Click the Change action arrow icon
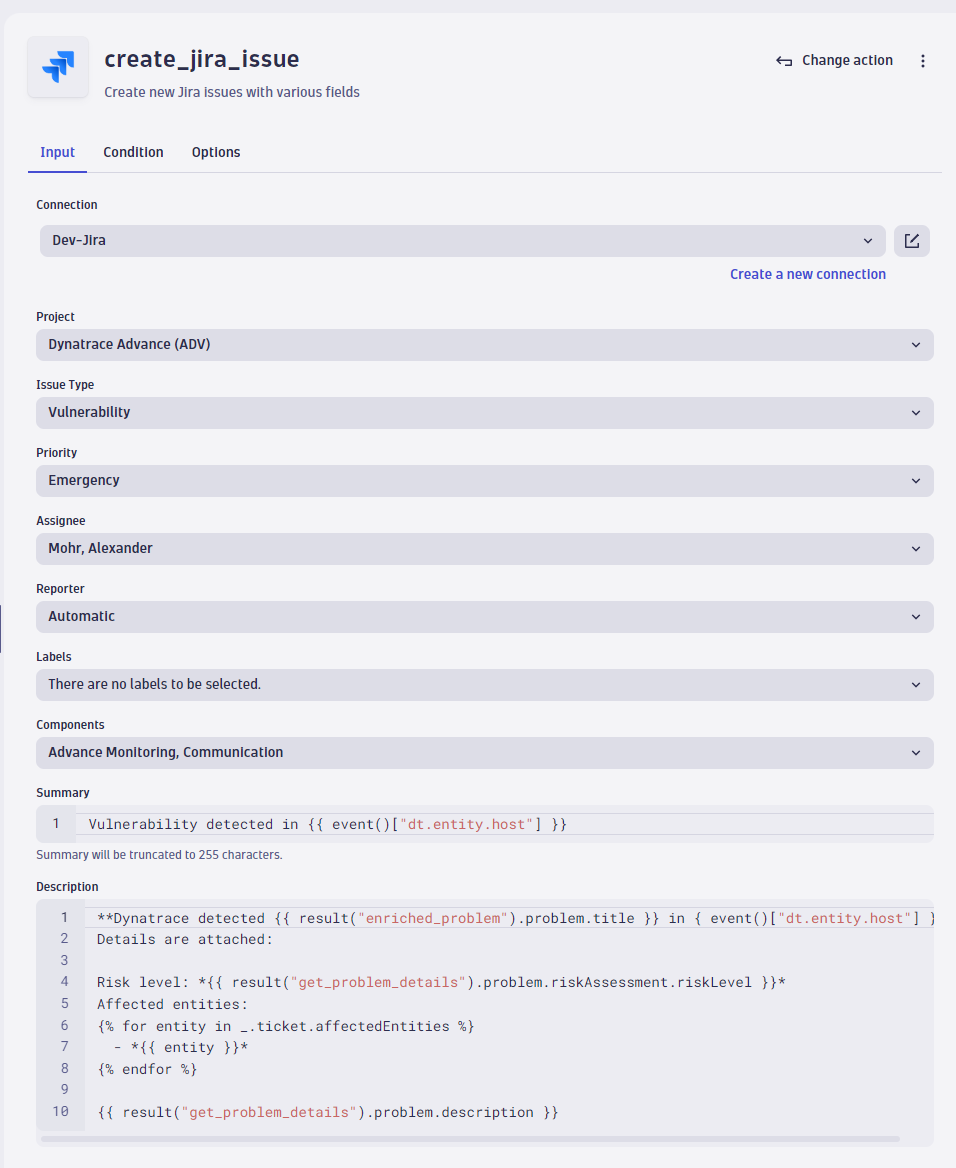The width and height of the screenshot is (956, 1168). point(784,61)
